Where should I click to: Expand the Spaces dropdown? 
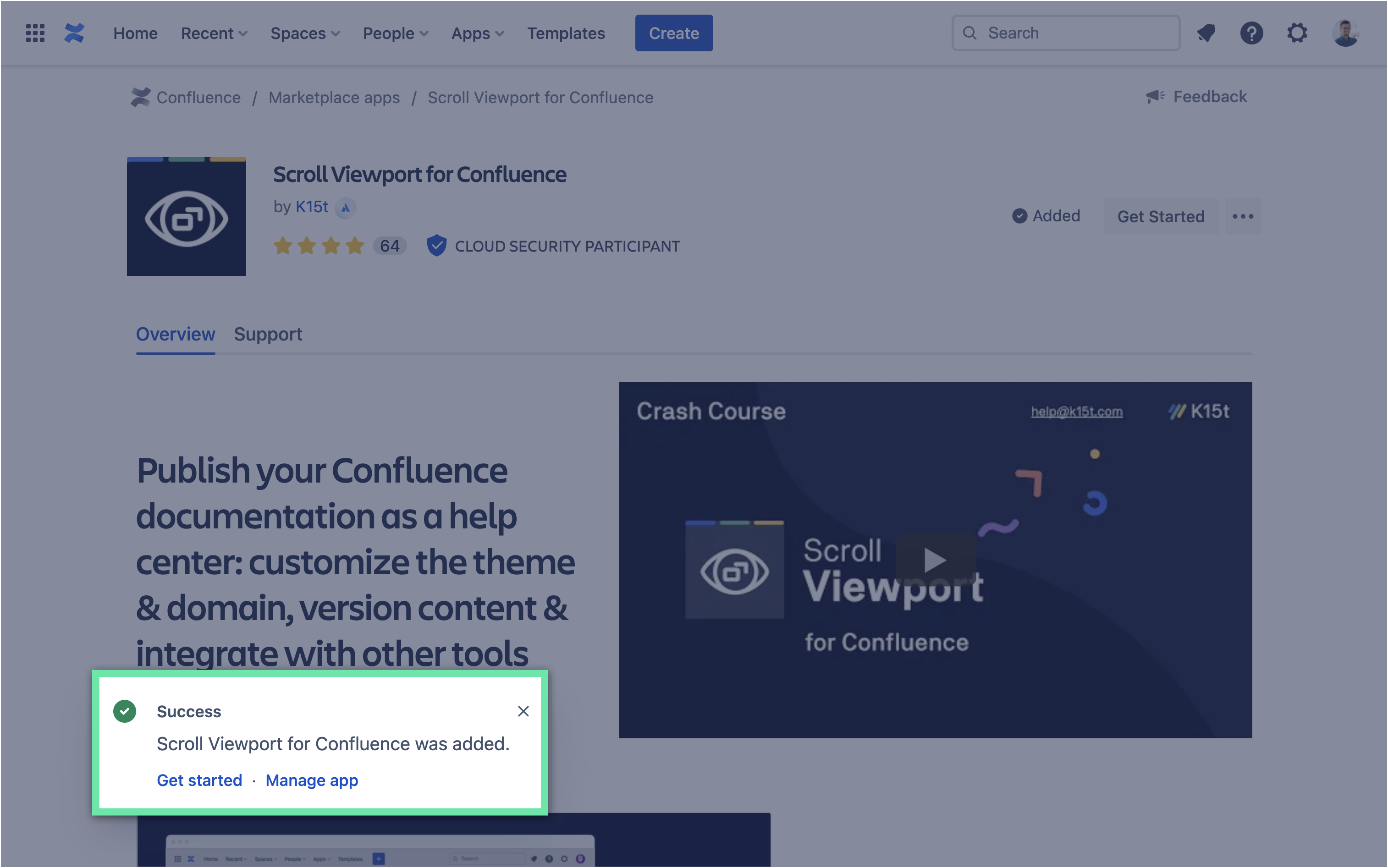pos(305,33)
